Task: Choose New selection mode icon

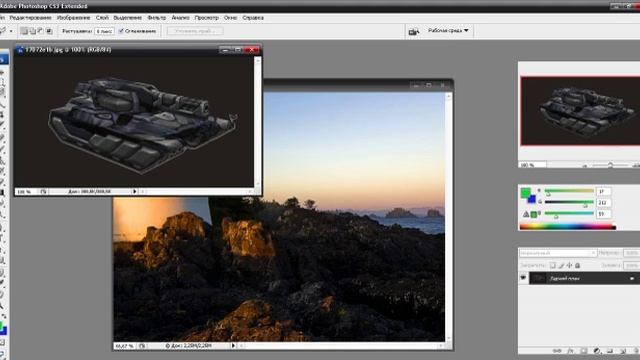Action: [x=24, y=31]
